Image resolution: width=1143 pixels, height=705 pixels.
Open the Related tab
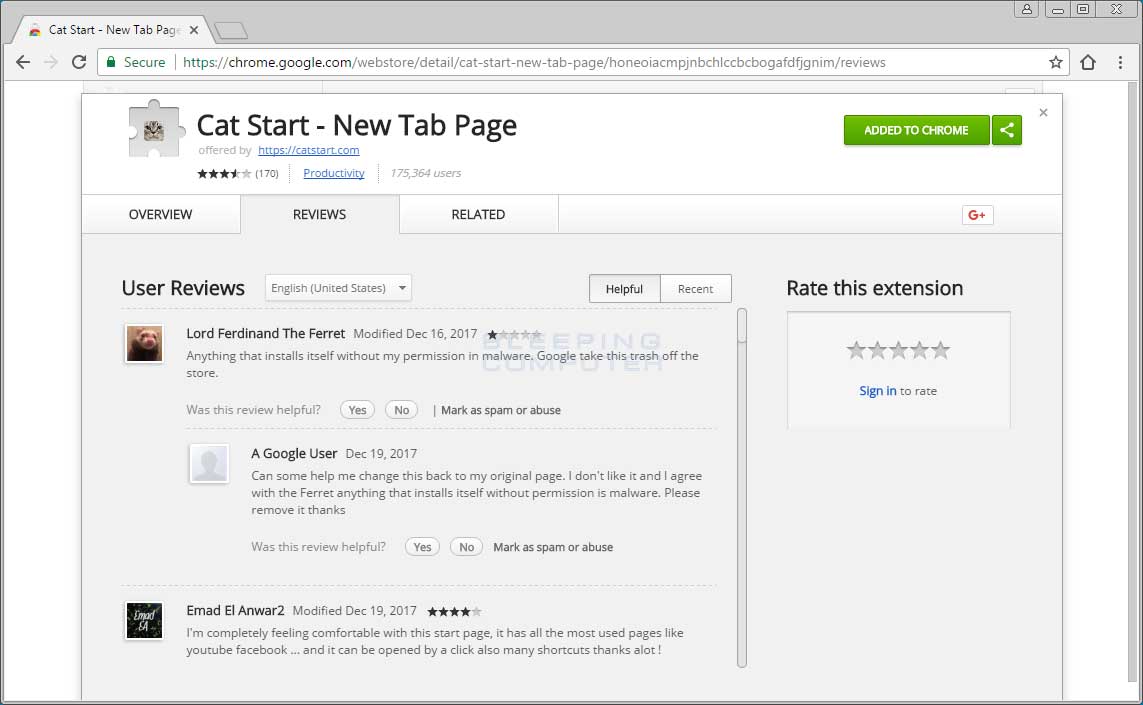click(x=478, y=214)
